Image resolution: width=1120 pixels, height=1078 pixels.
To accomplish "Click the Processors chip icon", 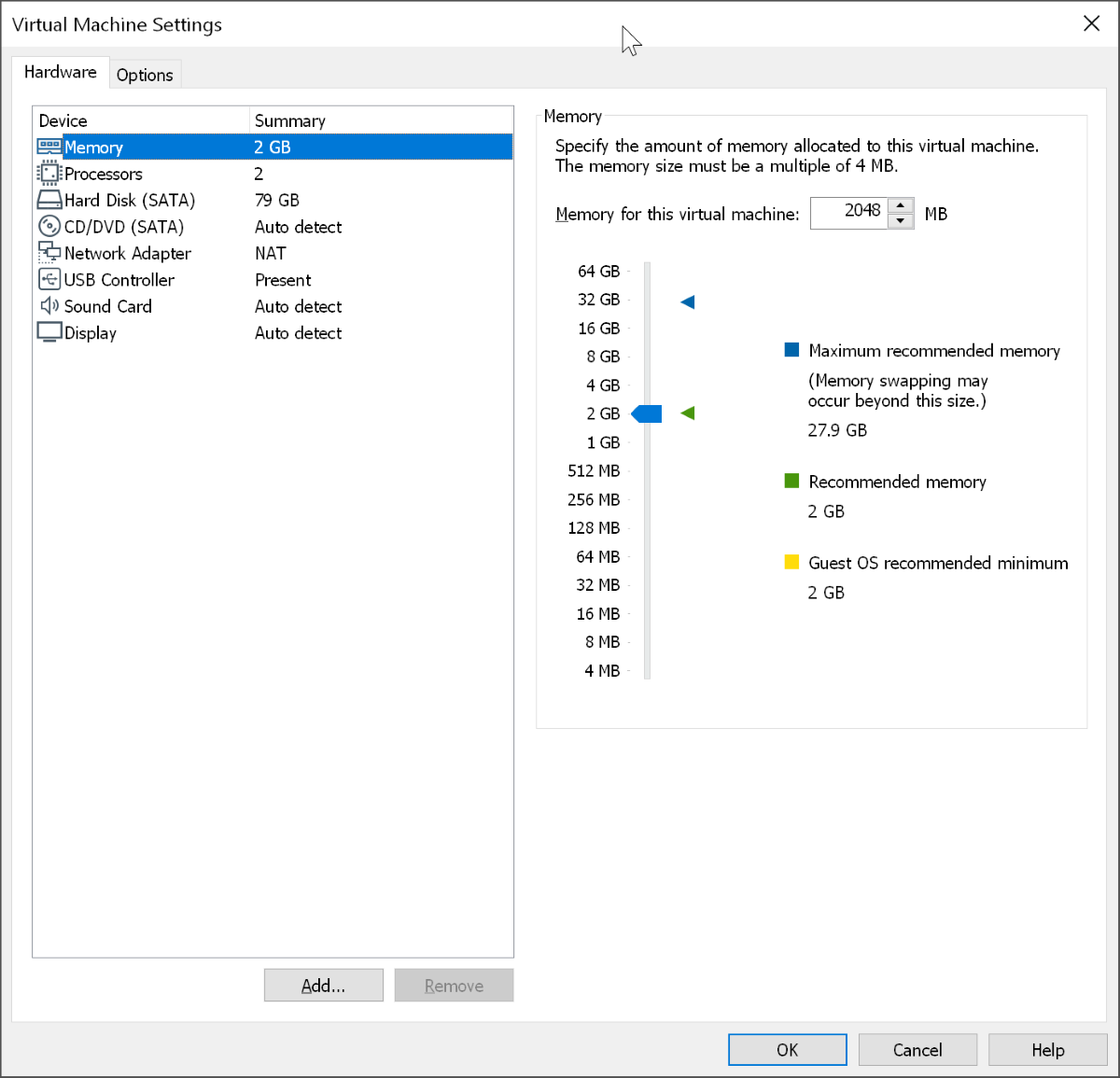I will point(49,174).
